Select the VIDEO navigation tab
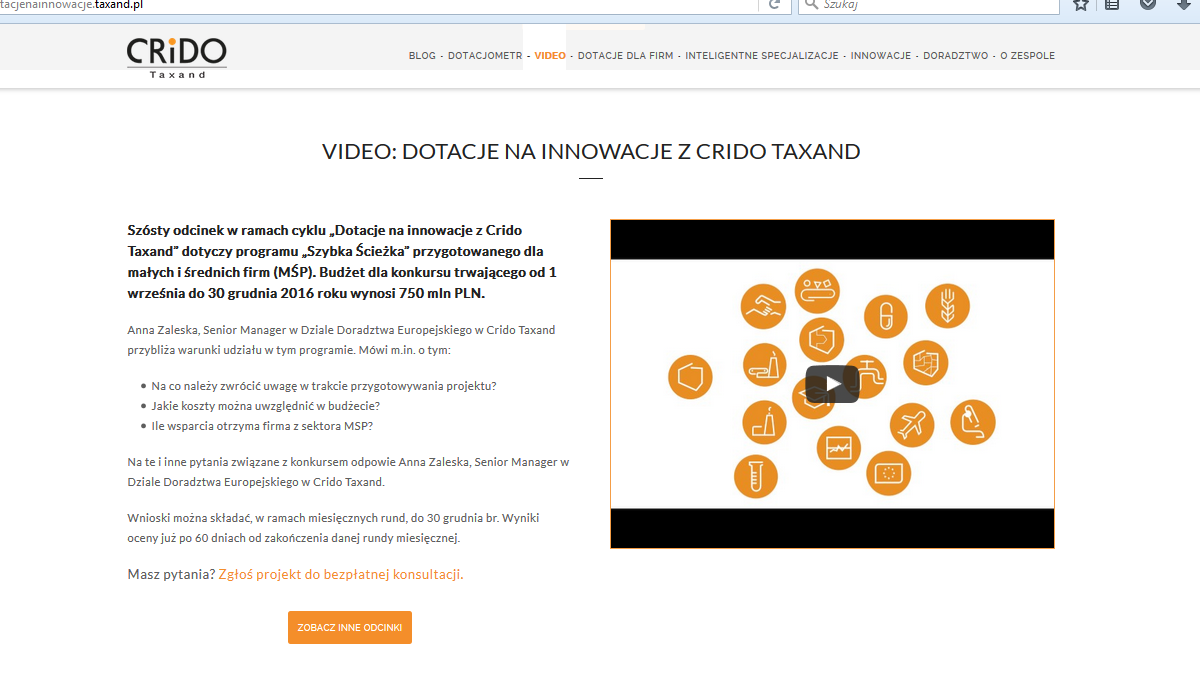This screenshot has height=675, width=1200. (x=550, y=56)
